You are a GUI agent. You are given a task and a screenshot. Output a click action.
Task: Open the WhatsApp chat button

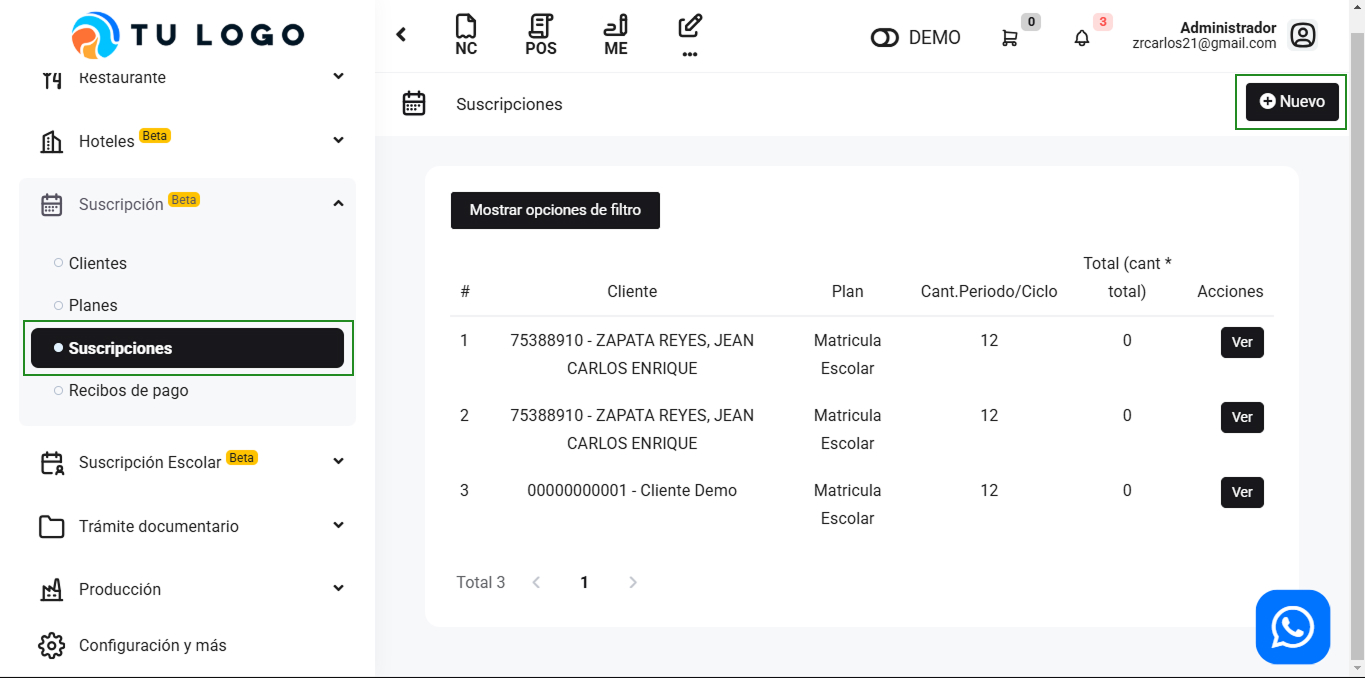tap(1292, 627)
